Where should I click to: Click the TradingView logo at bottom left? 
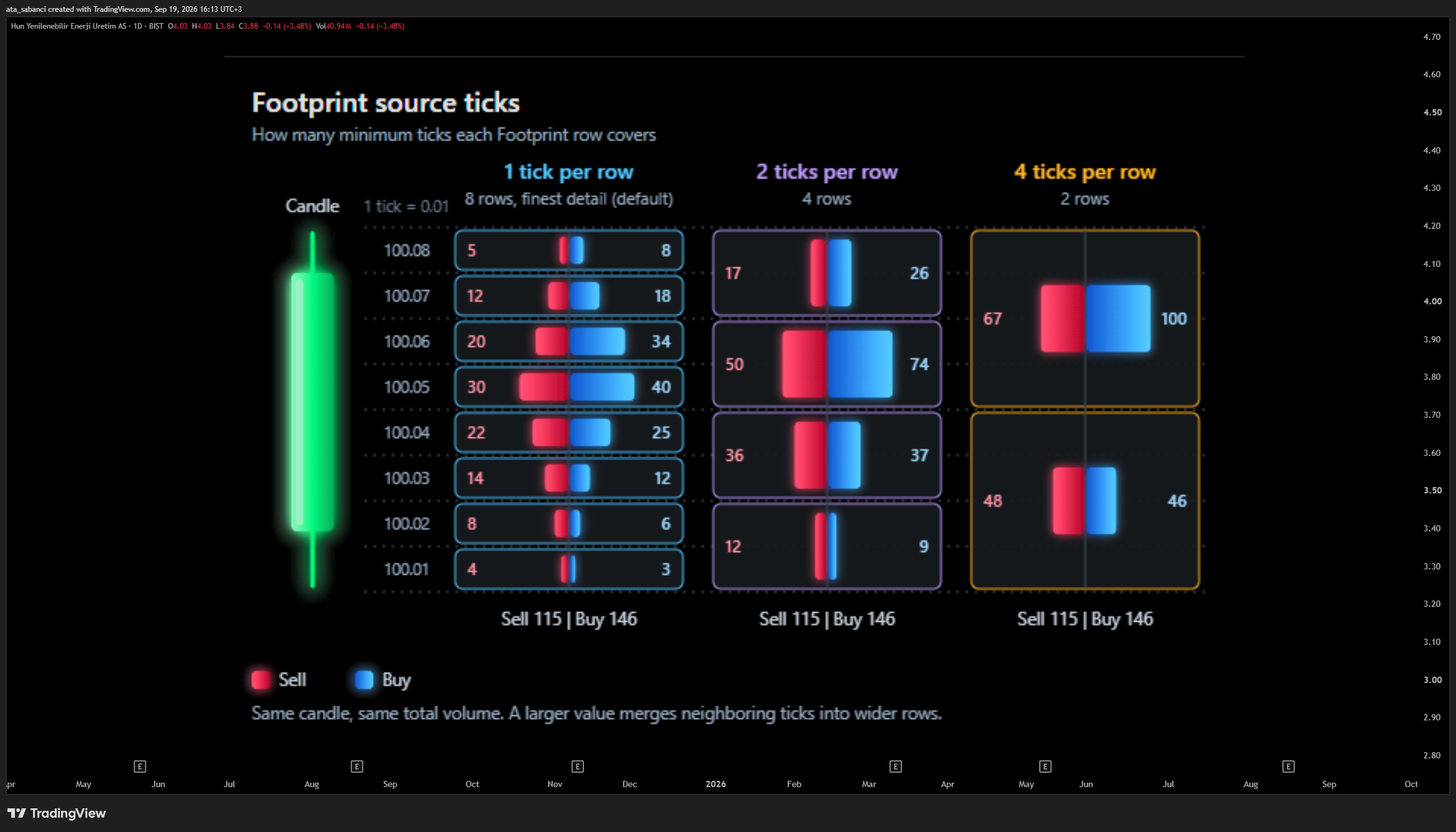coord(57,813)
